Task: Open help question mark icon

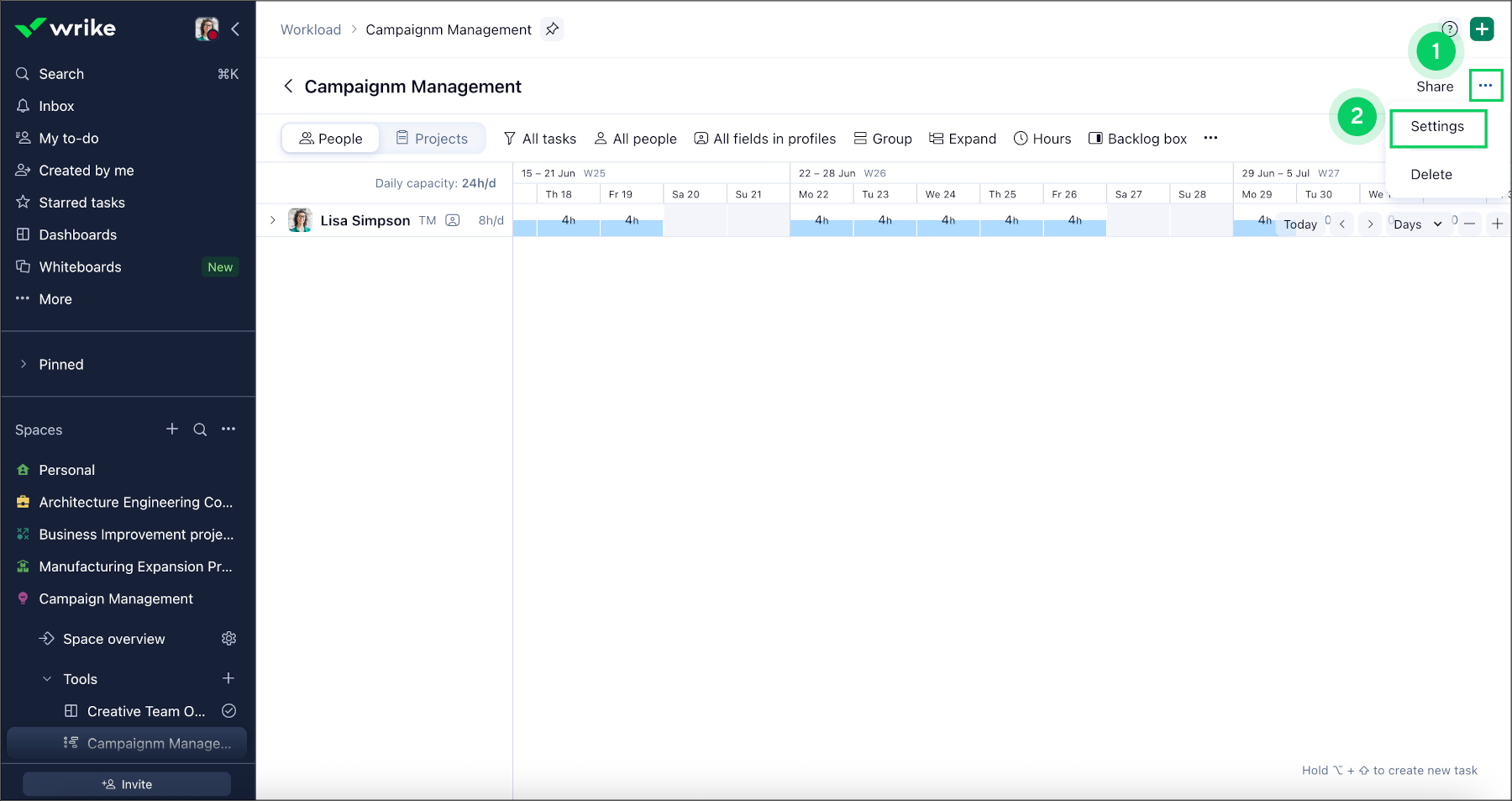Action: 1450,29
